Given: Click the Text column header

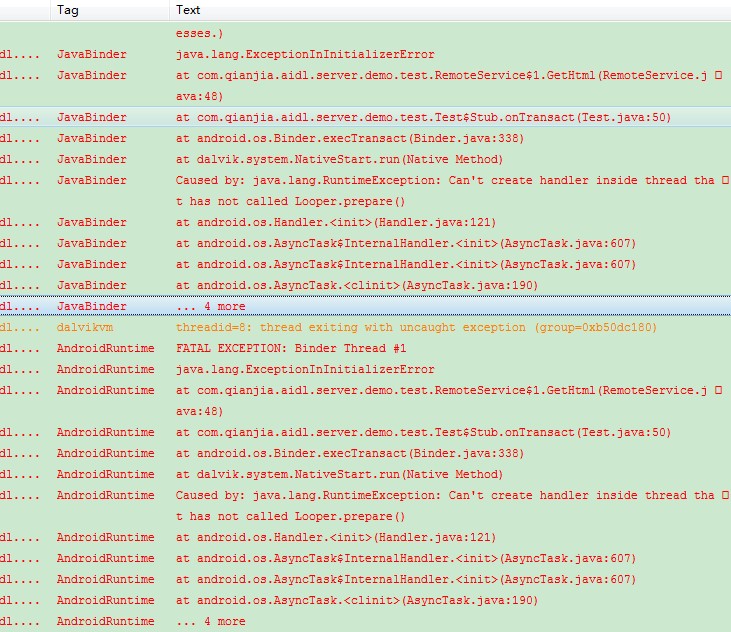Looking at the screenshot, I should tap(450, 10).
